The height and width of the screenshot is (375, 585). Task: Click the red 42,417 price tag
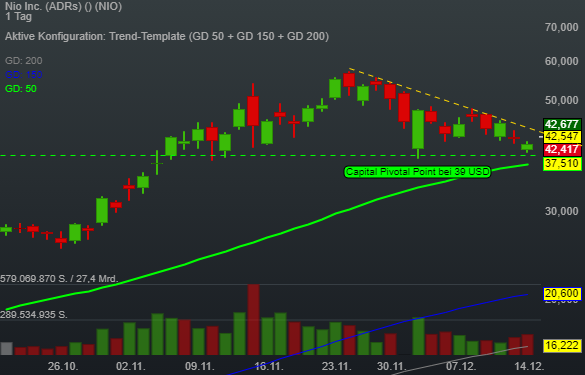click(562, 150)
